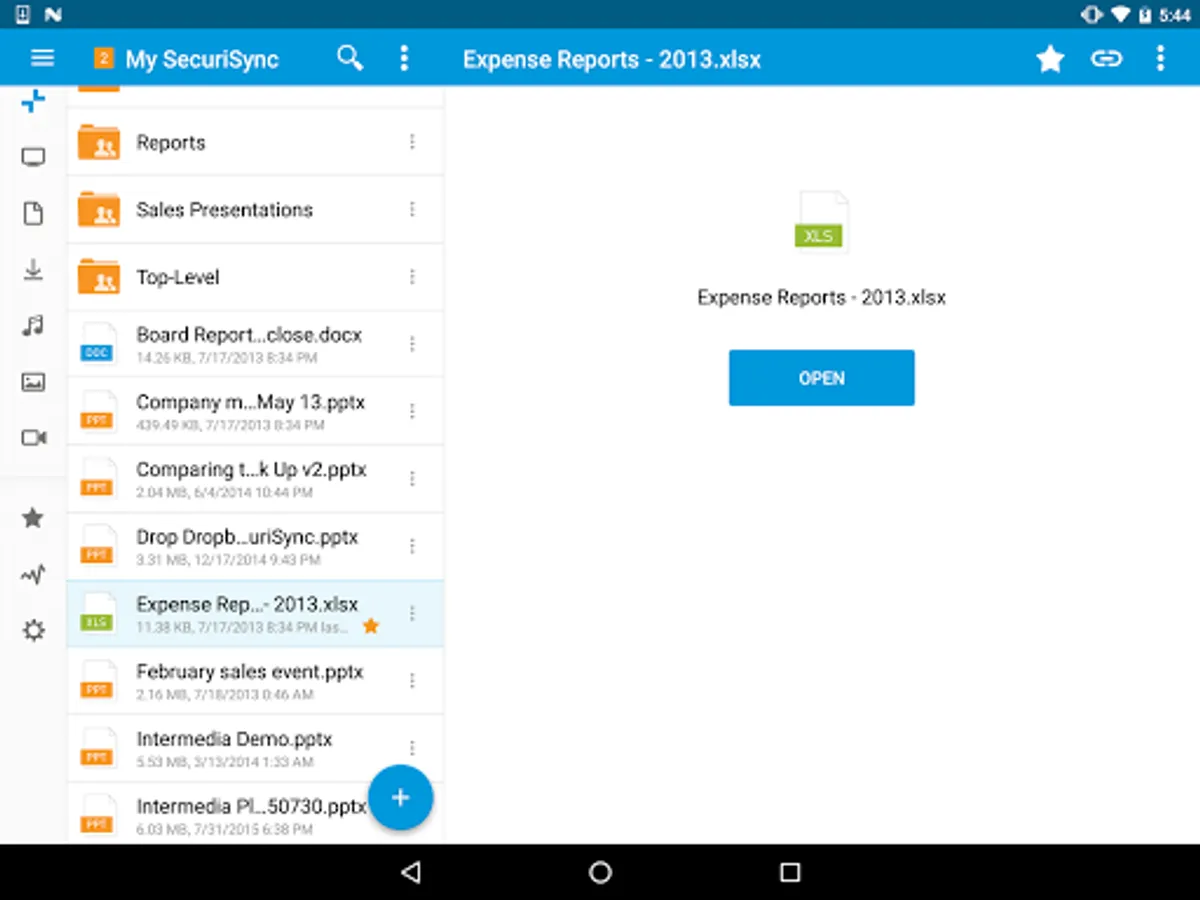Open the Reports shared folder
This screenshot has width=1200, height=900.
[255, 143]
